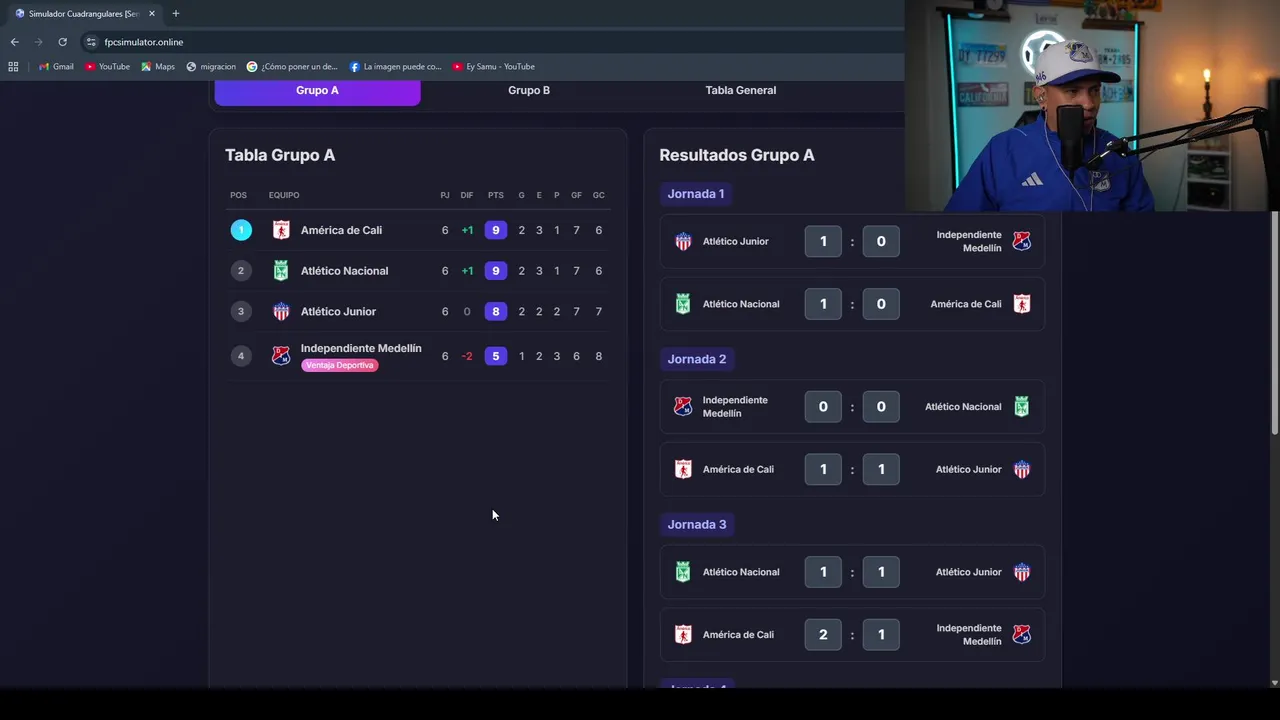The image size is (1280, 720).
Task: Click Atlético Junior crest in Jornada 3
Action: 1021,572
